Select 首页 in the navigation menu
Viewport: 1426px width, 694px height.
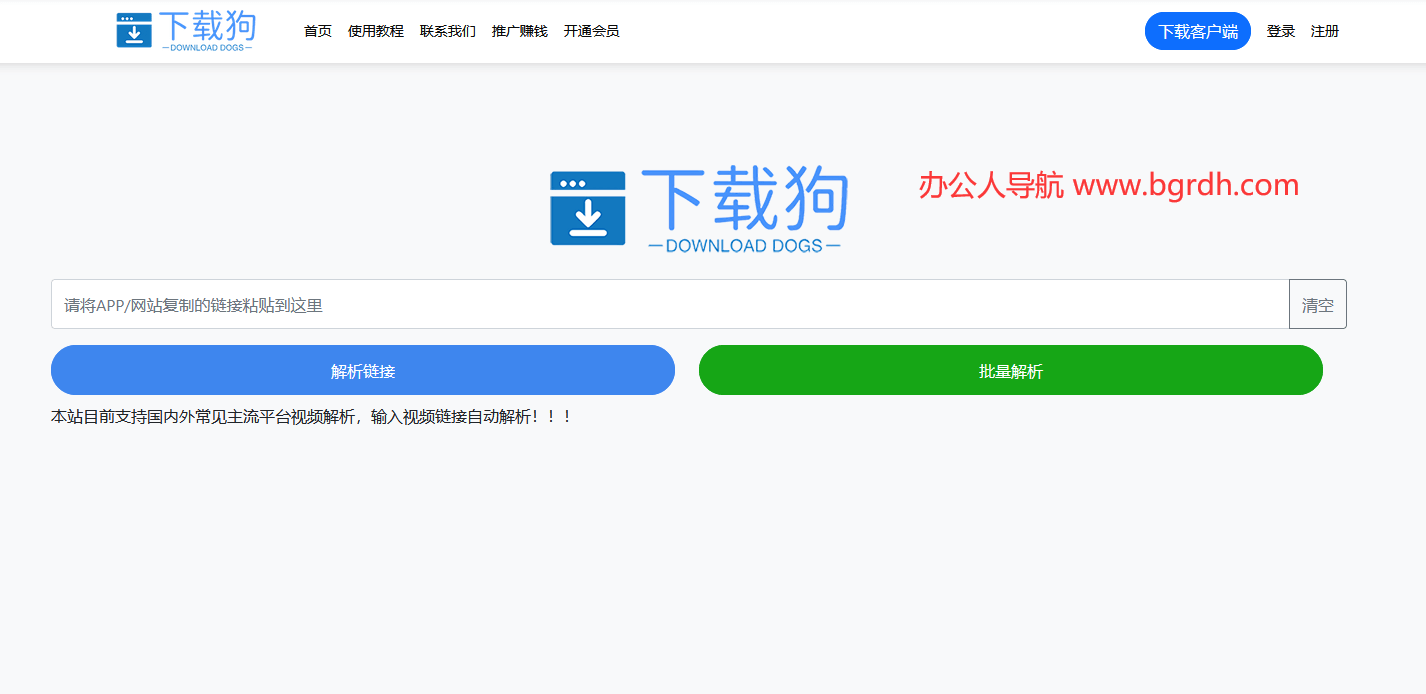click(317, 31)
